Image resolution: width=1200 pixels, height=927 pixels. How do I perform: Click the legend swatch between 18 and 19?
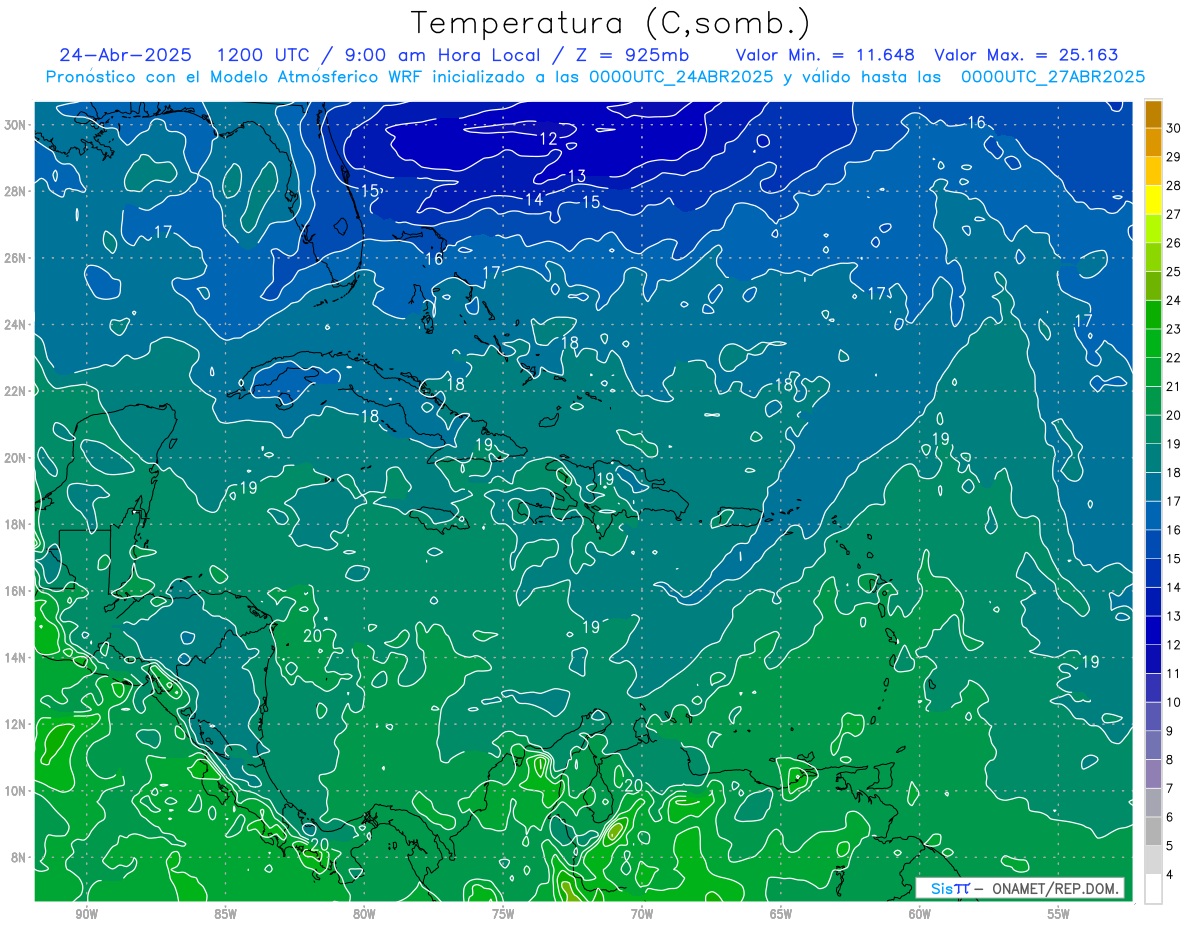click(1153, 459)
